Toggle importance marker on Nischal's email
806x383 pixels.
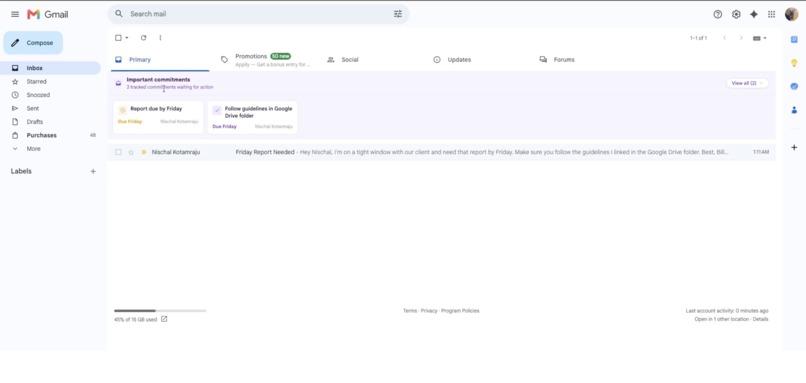click(x=143, y=152)
